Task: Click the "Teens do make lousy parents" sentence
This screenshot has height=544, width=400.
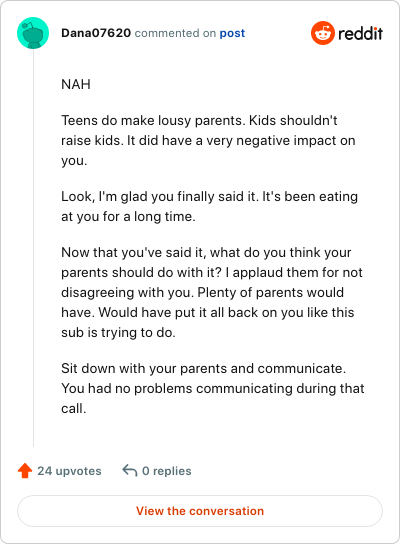Action: click(153, 120)
